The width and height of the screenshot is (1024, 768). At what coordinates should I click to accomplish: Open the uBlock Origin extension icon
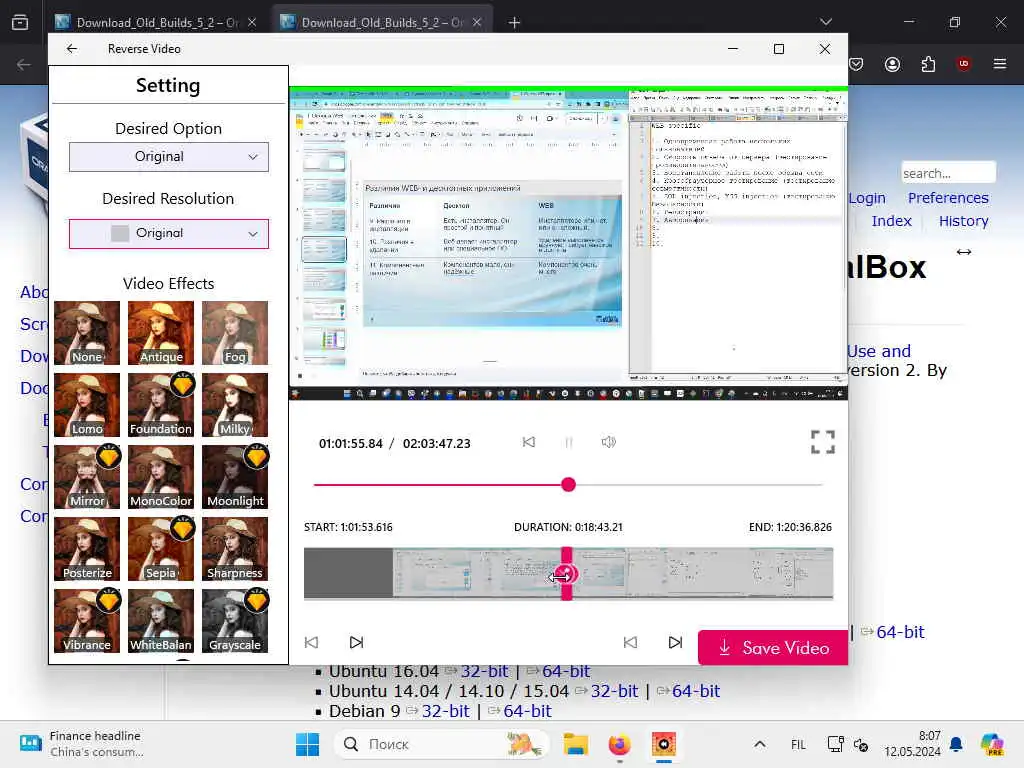pyautogui.click(x=964, y=64)
